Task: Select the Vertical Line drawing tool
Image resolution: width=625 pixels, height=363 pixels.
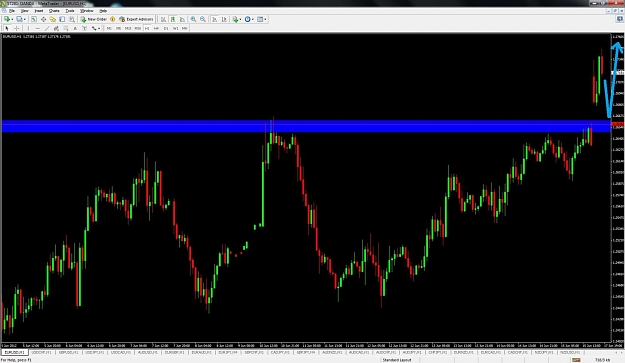Action: click(28, 28)
